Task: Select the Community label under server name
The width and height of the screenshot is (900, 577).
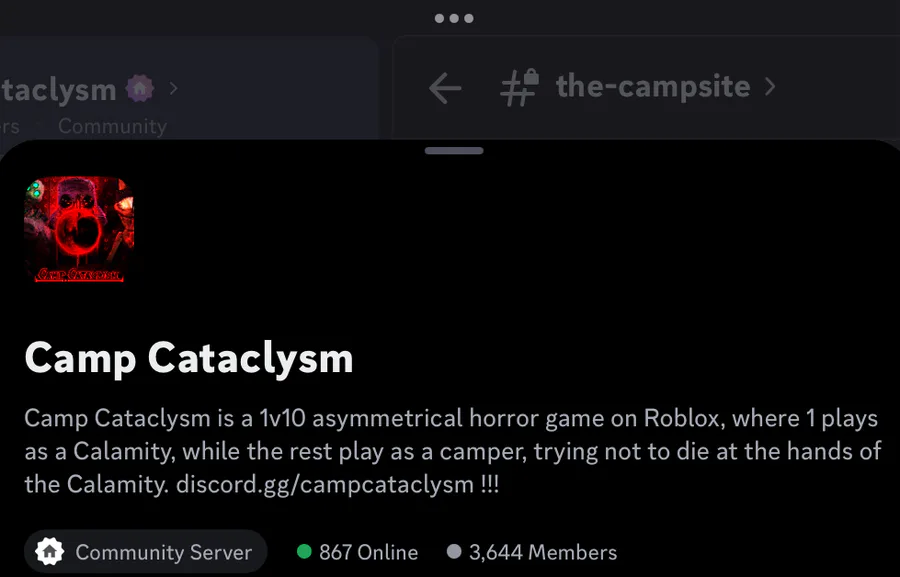Action: click(x=112, y=126)
